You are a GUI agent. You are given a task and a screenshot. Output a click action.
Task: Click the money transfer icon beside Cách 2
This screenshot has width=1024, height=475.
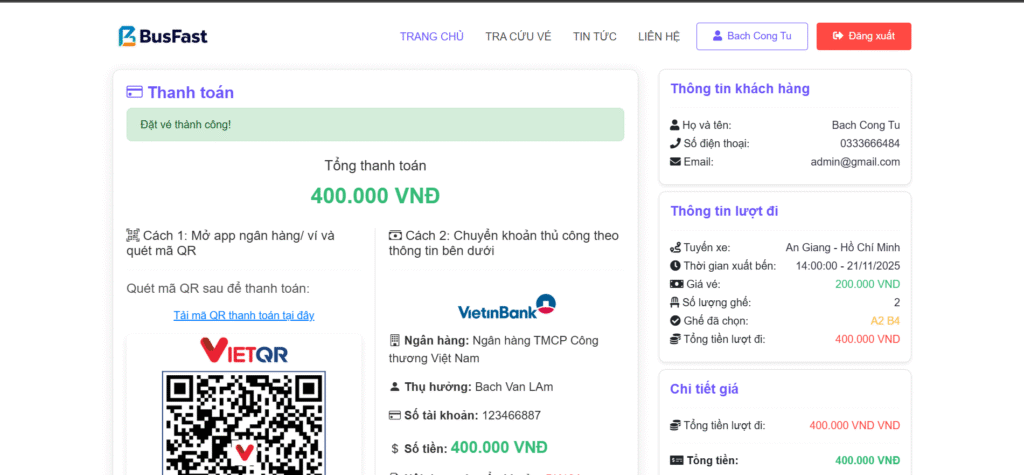395,235
